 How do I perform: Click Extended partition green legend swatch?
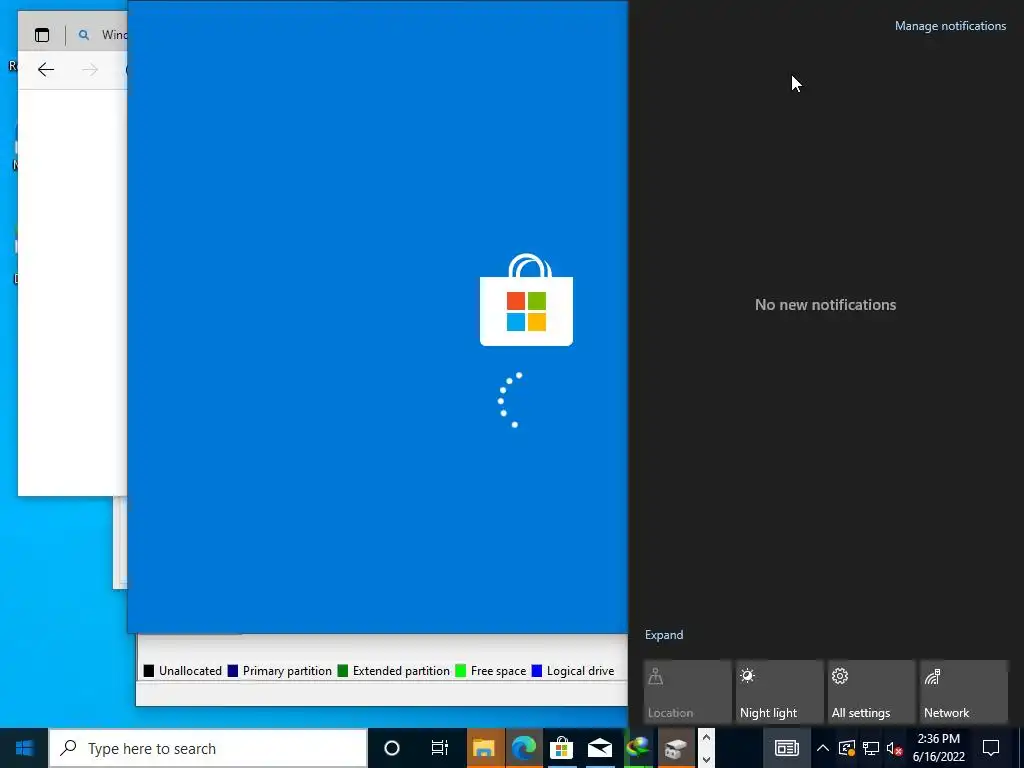[343, 671]
